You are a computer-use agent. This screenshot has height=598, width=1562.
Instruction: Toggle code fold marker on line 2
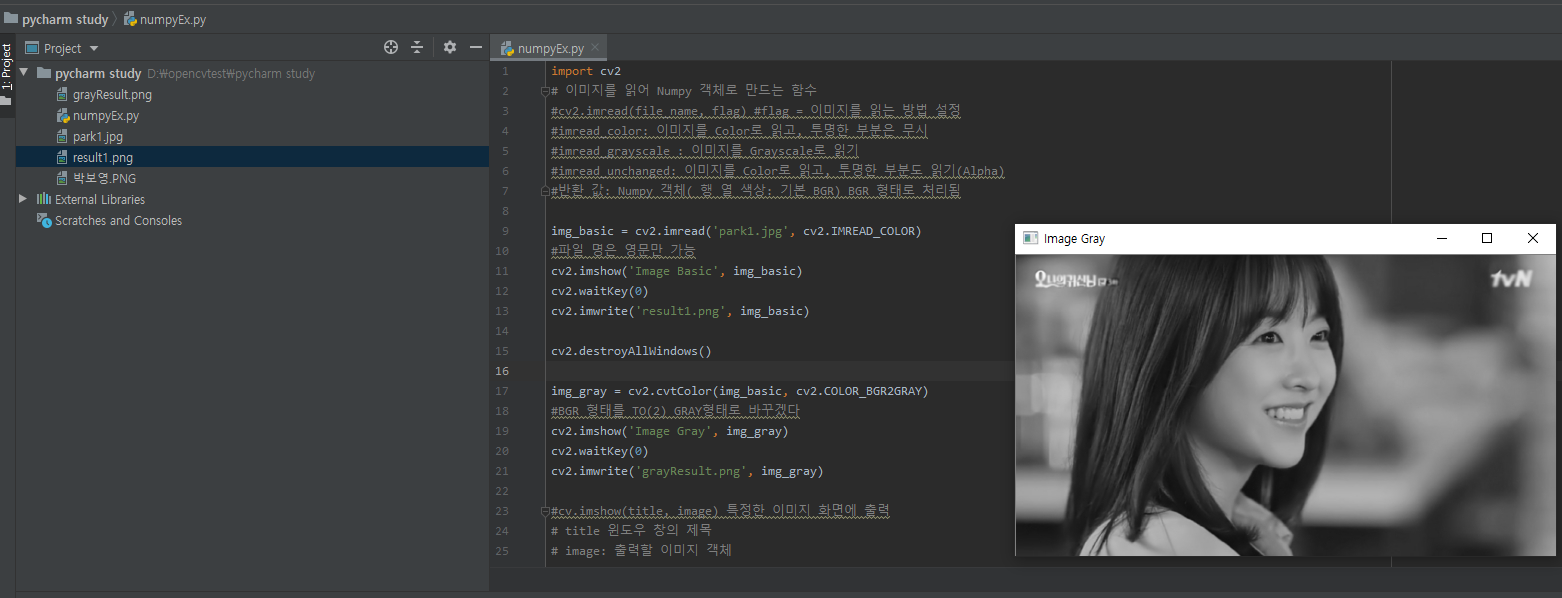545,91
